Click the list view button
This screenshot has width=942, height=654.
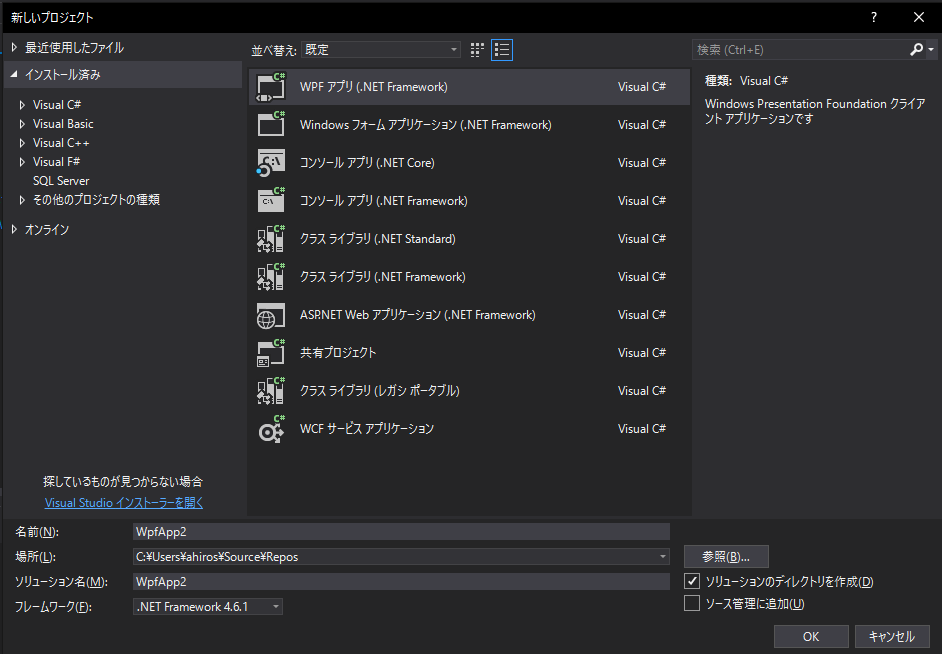tap(501, 49)
